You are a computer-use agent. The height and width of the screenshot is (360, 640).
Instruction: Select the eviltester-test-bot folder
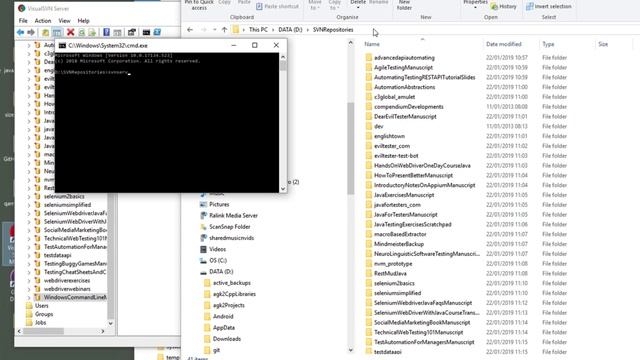coord(396,156)
